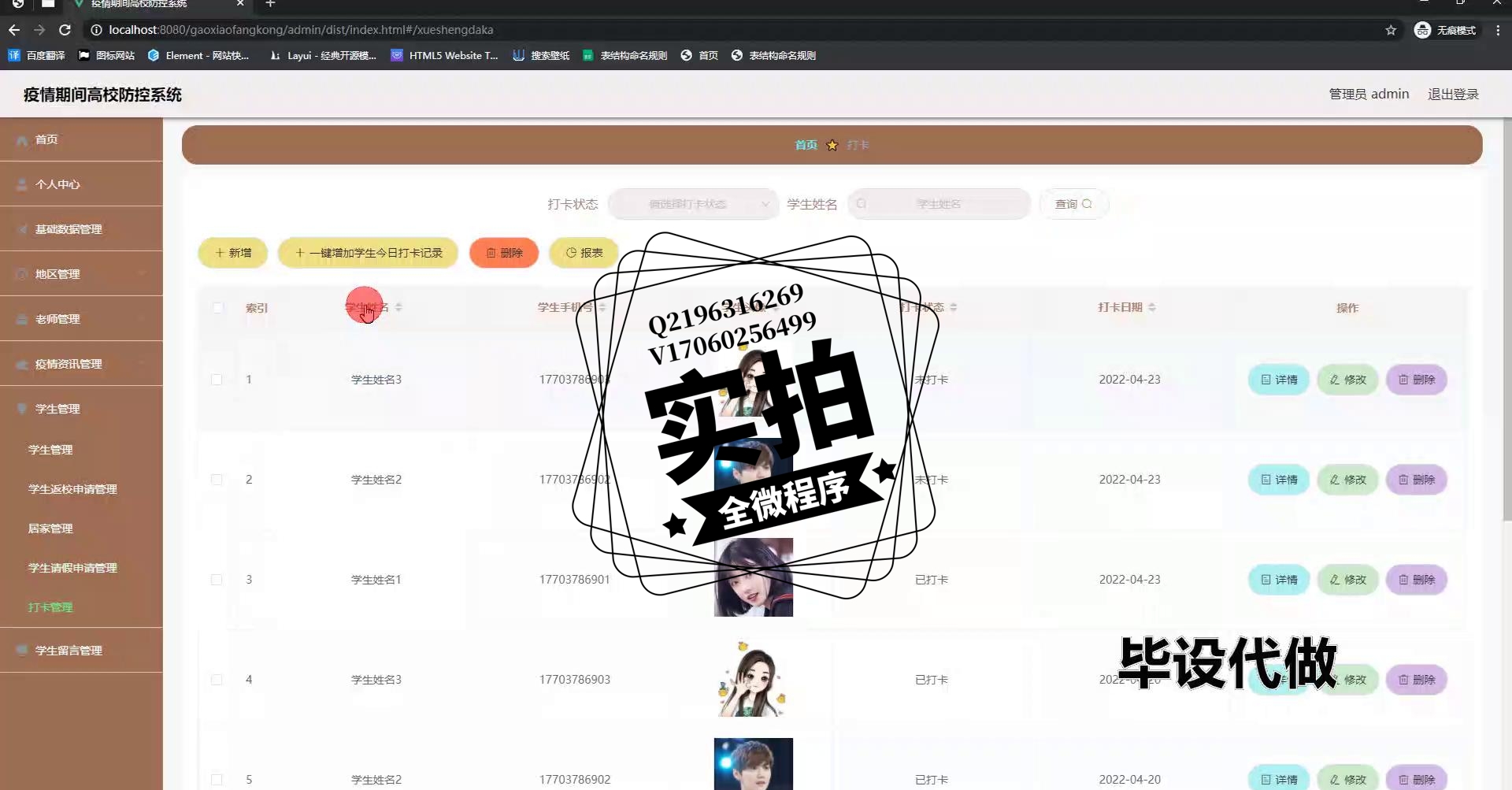Image resolution: width=1512 pixels, height=790 pixels.
Task: Sort by 打卡日期 column arrows
Action: [x=1152, y=307]
